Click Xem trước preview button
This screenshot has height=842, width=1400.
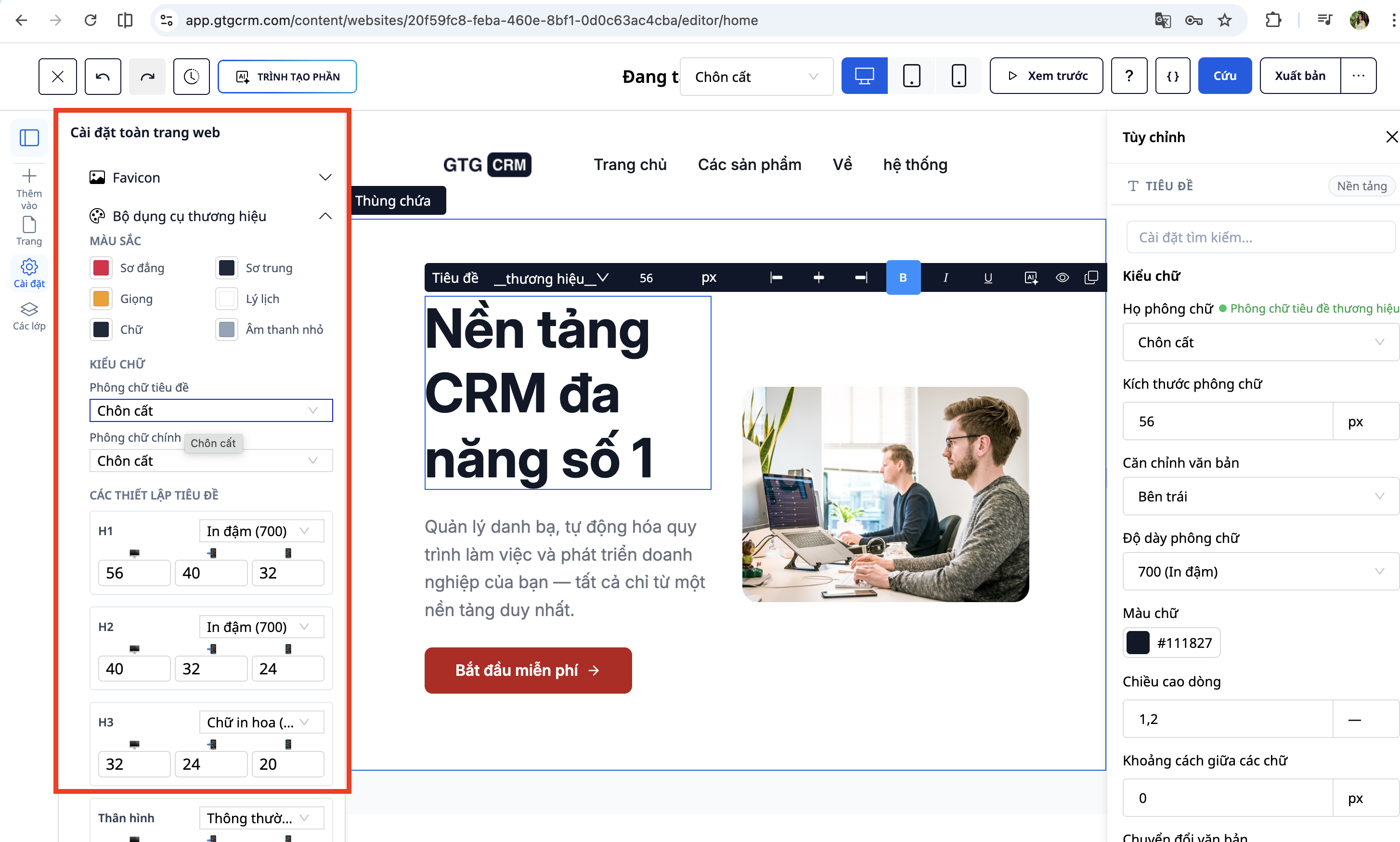(1046, 76)
